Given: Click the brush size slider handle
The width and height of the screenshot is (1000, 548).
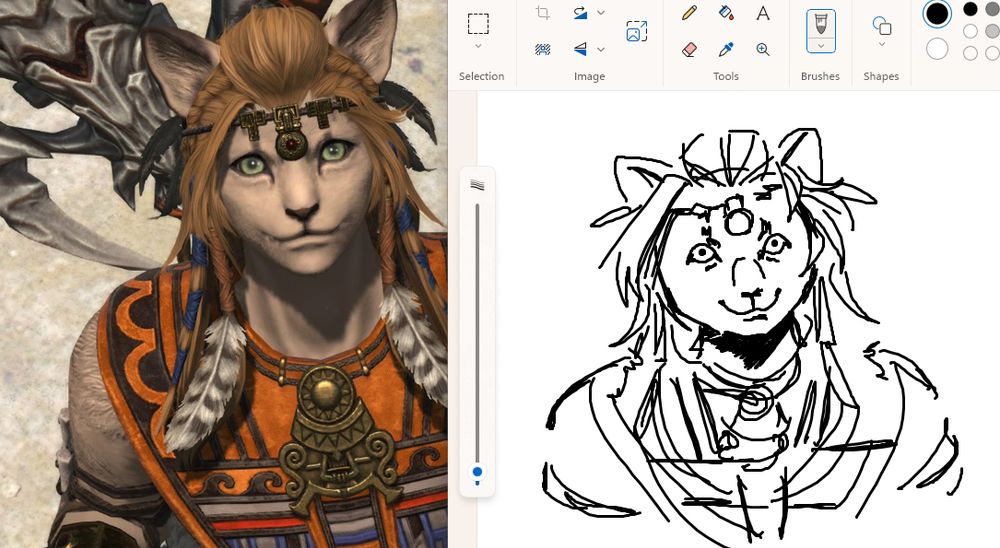Looking at the screenshot, I should [477, 473].
